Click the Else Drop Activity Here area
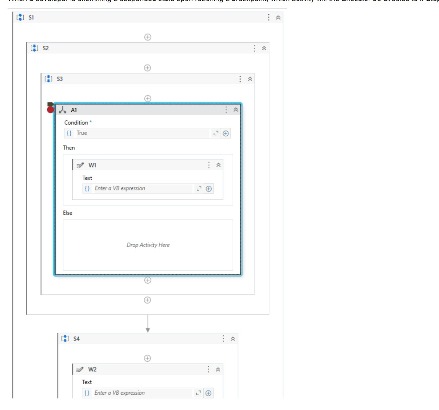Screen dimensions: 439x410 coord(148,245)
